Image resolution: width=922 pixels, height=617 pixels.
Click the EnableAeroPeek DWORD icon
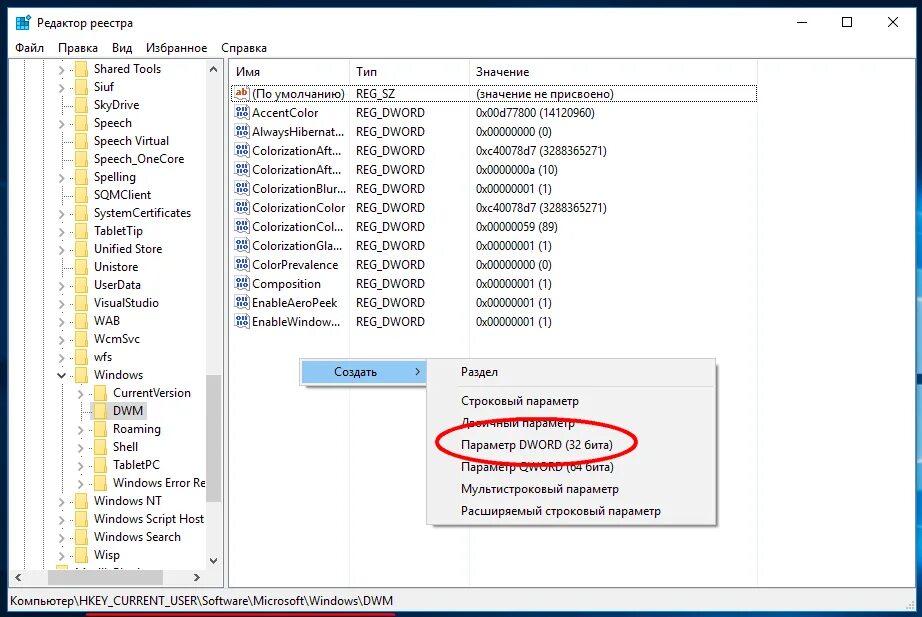242,302
